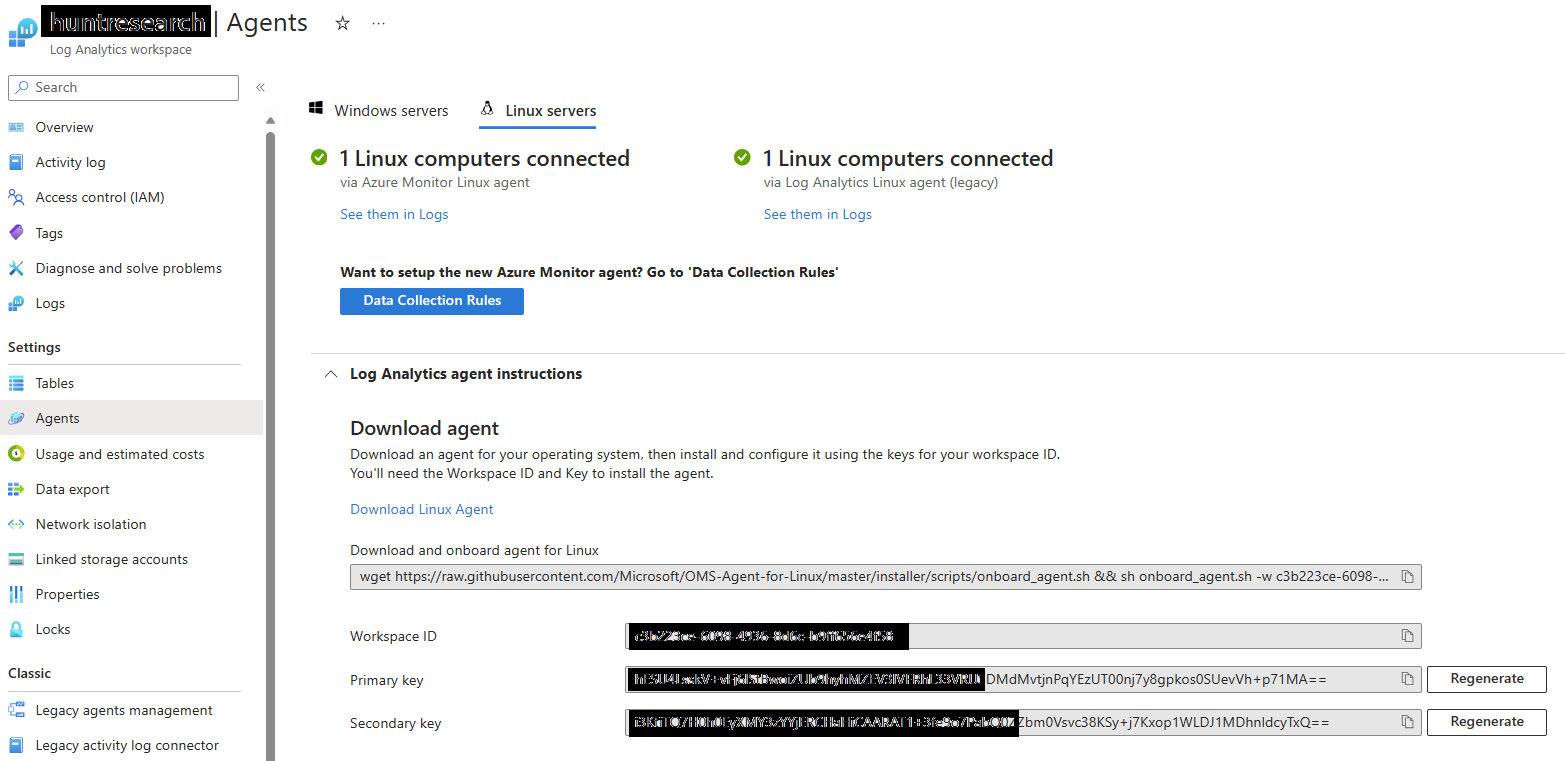The height and width of the screenshot is (761, 1565).
Task: See Azure Monitor Linux agents in Logs
Action: click(394, 214)
